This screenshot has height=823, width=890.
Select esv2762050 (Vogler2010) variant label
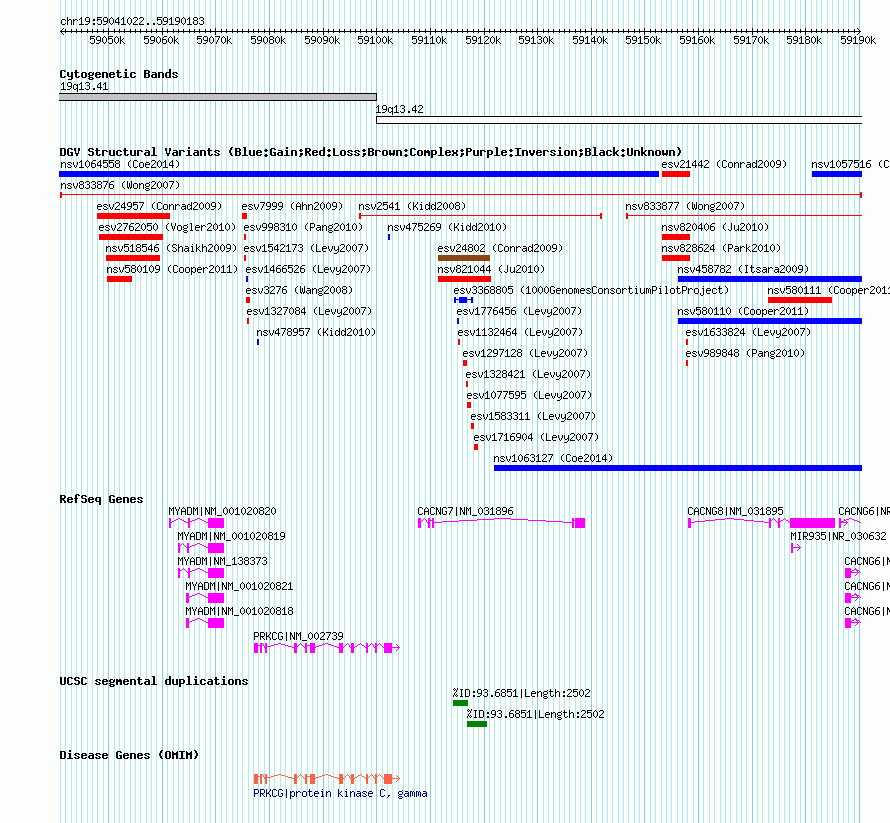pyautogui.click(x=167, y=227)
